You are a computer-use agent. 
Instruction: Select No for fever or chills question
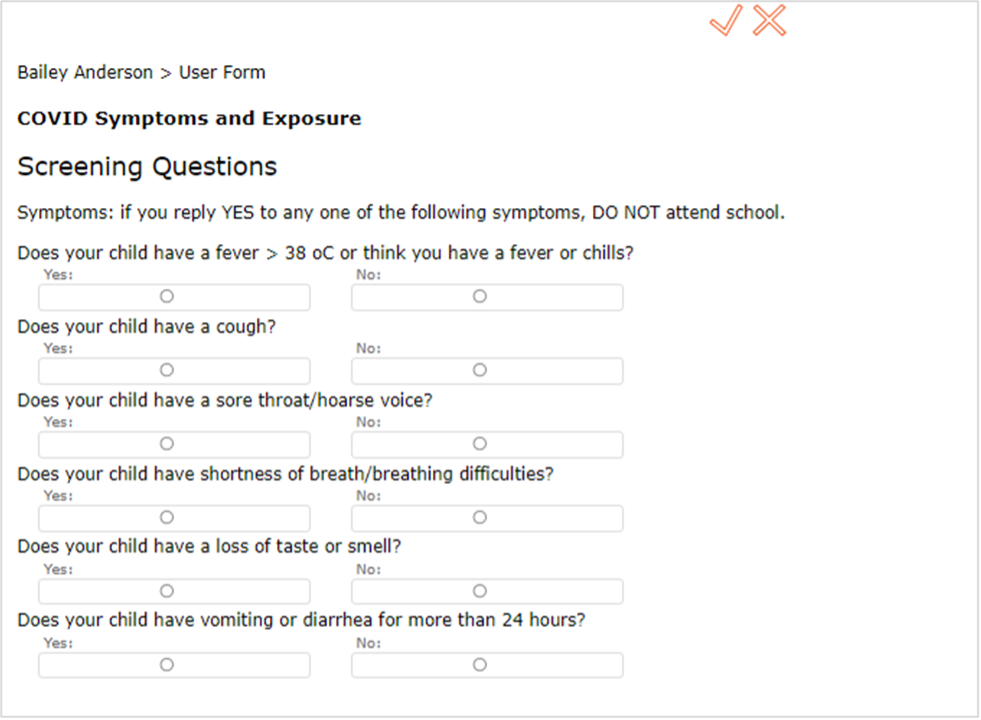tap(480, 296)
